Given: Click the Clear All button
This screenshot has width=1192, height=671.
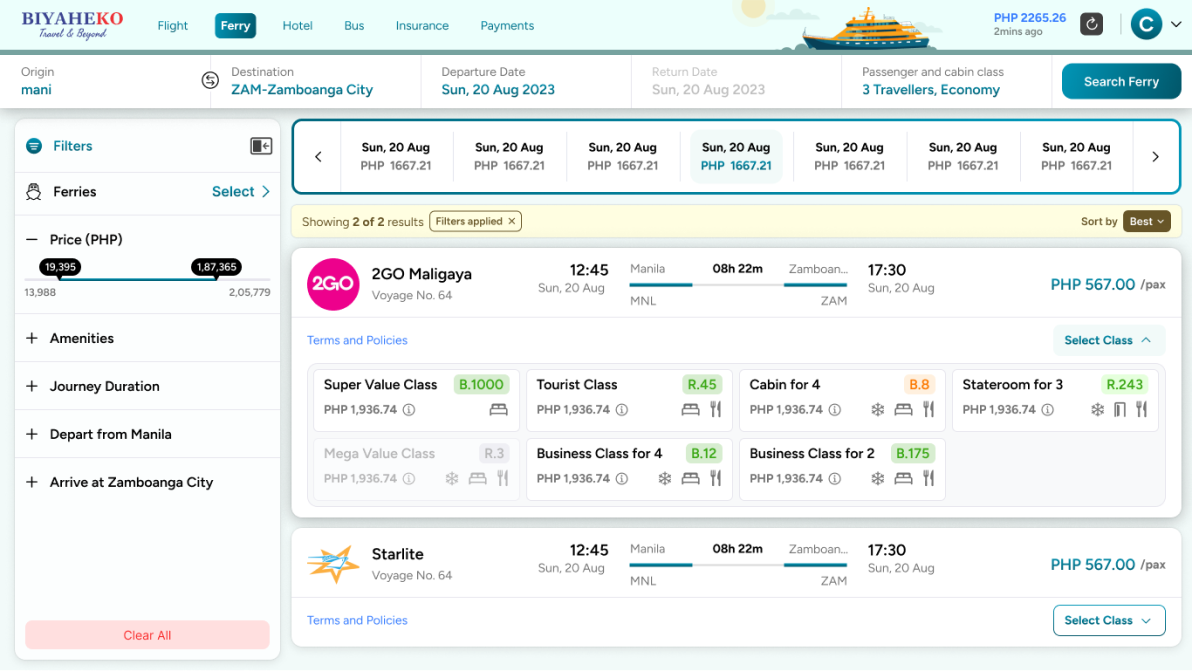Looking at the screenshot, I should tap(147, 635).
